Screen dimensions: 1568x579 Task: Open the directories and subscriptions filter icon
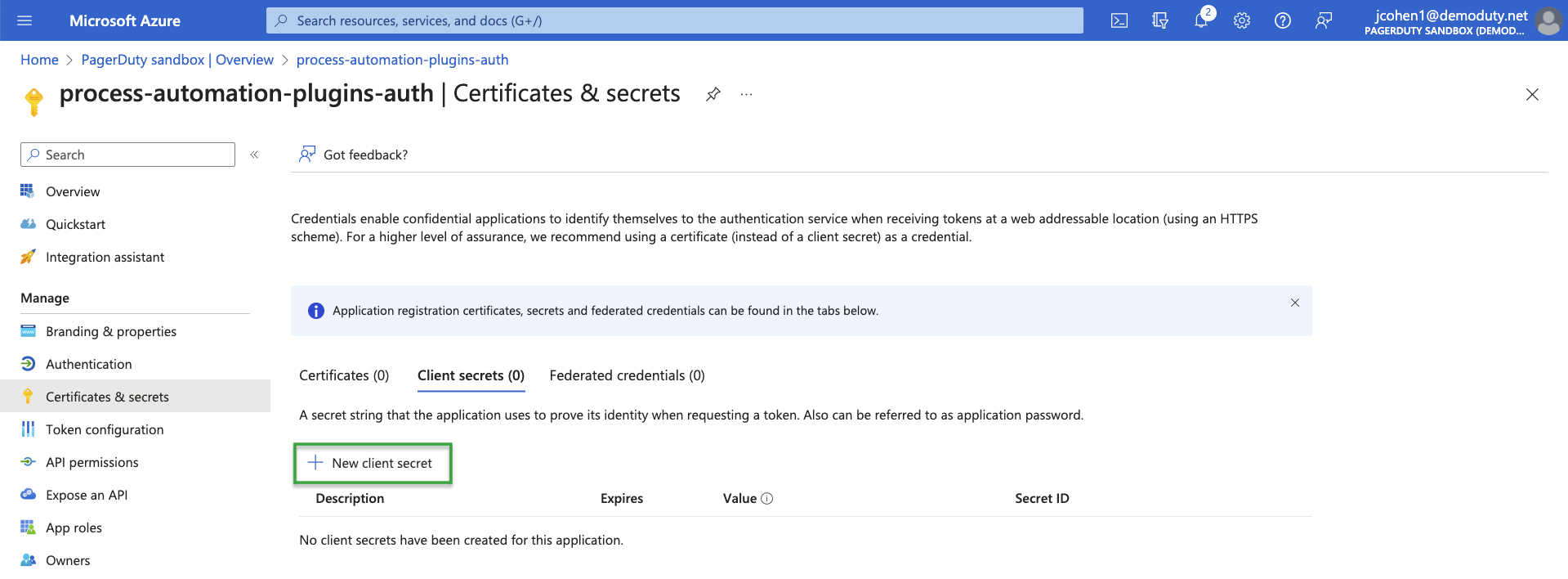click(x=1160, y=20)
